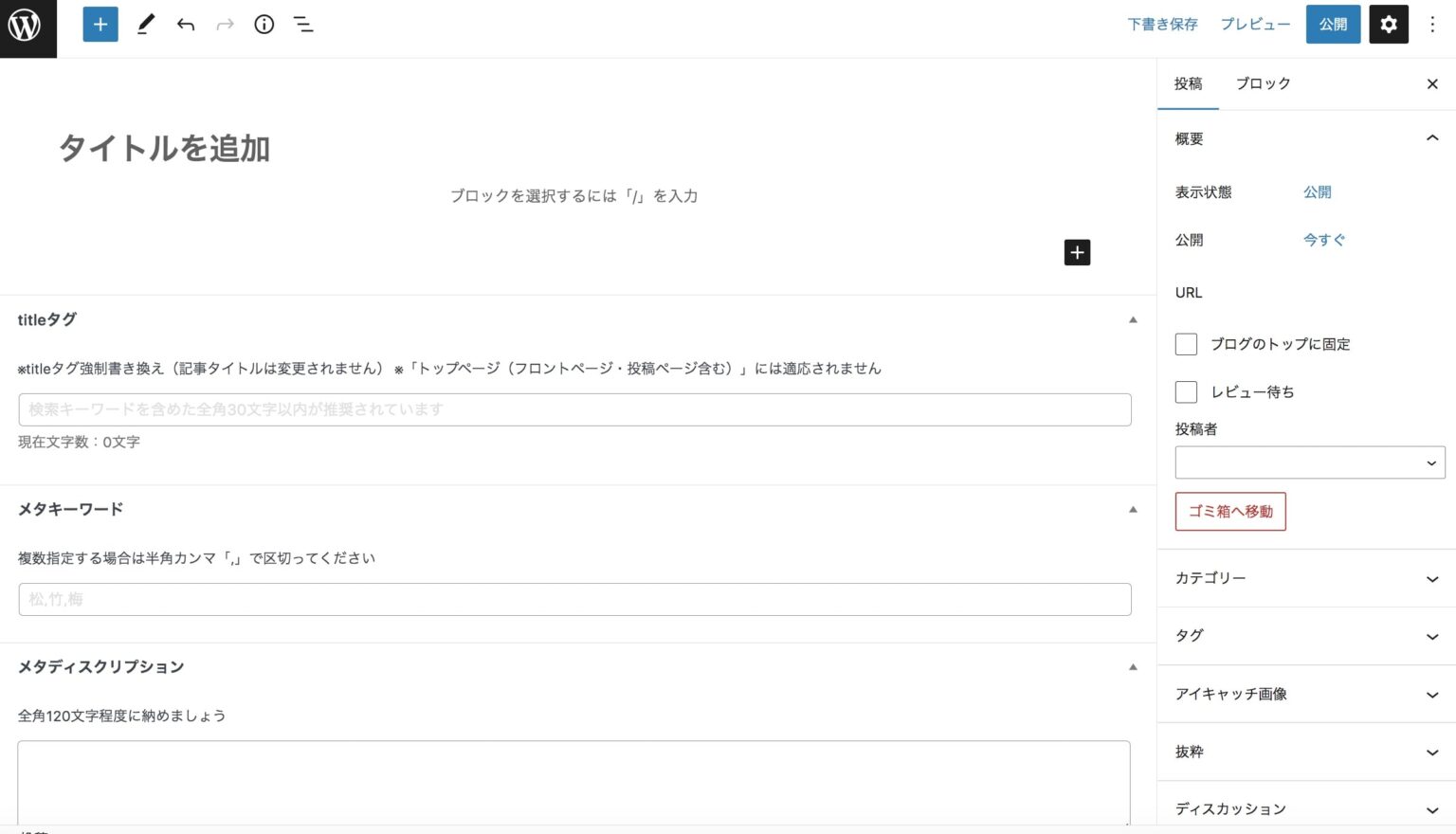Open the three-dot options menu
The width and height of the screenshot is (1456, 834).
(1432, 25)
